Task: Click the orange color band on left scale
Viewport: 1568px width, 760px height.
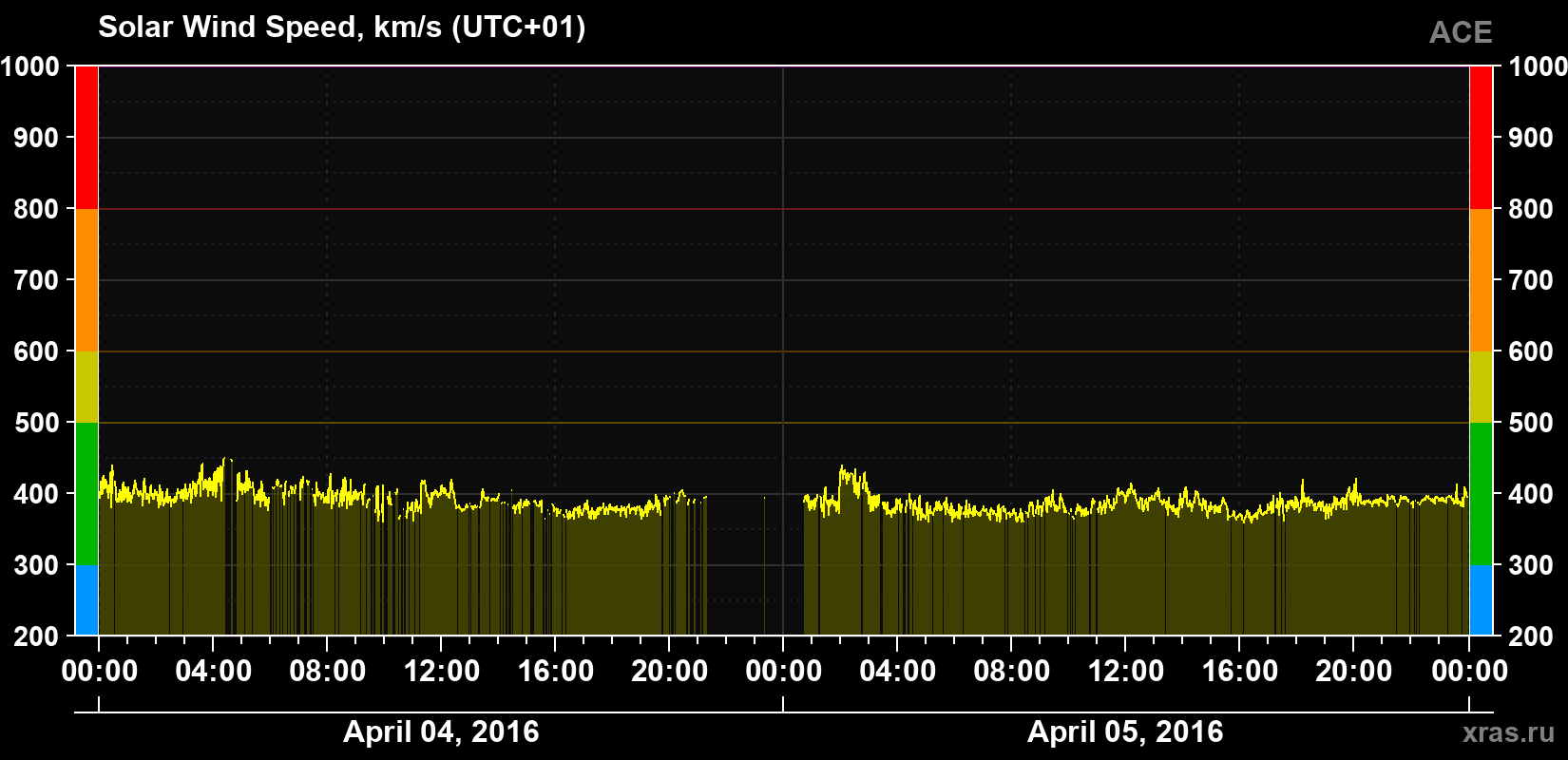Action: tap(86, 280)
